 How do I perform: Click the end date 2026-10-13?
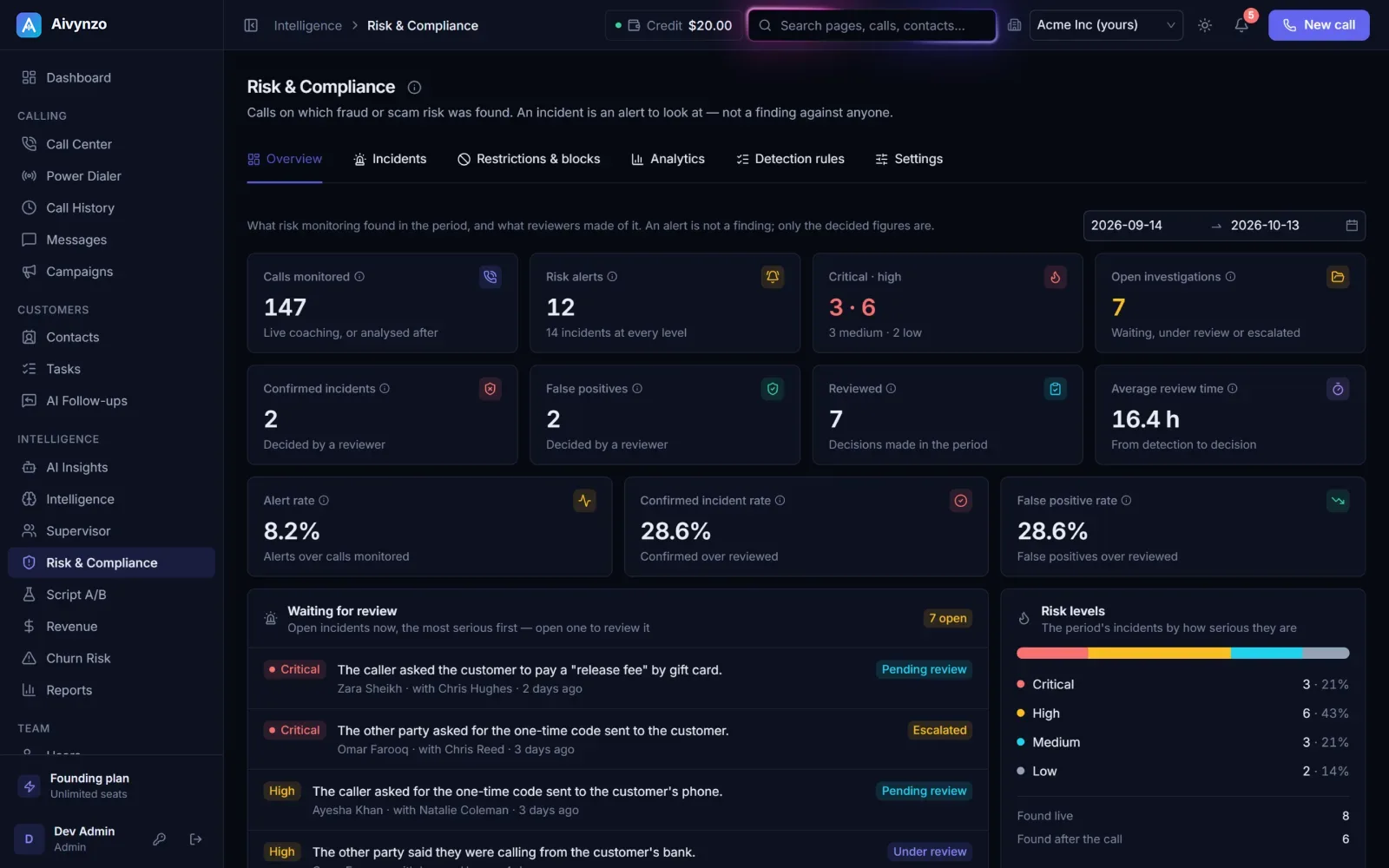(x=1265, y=226)
